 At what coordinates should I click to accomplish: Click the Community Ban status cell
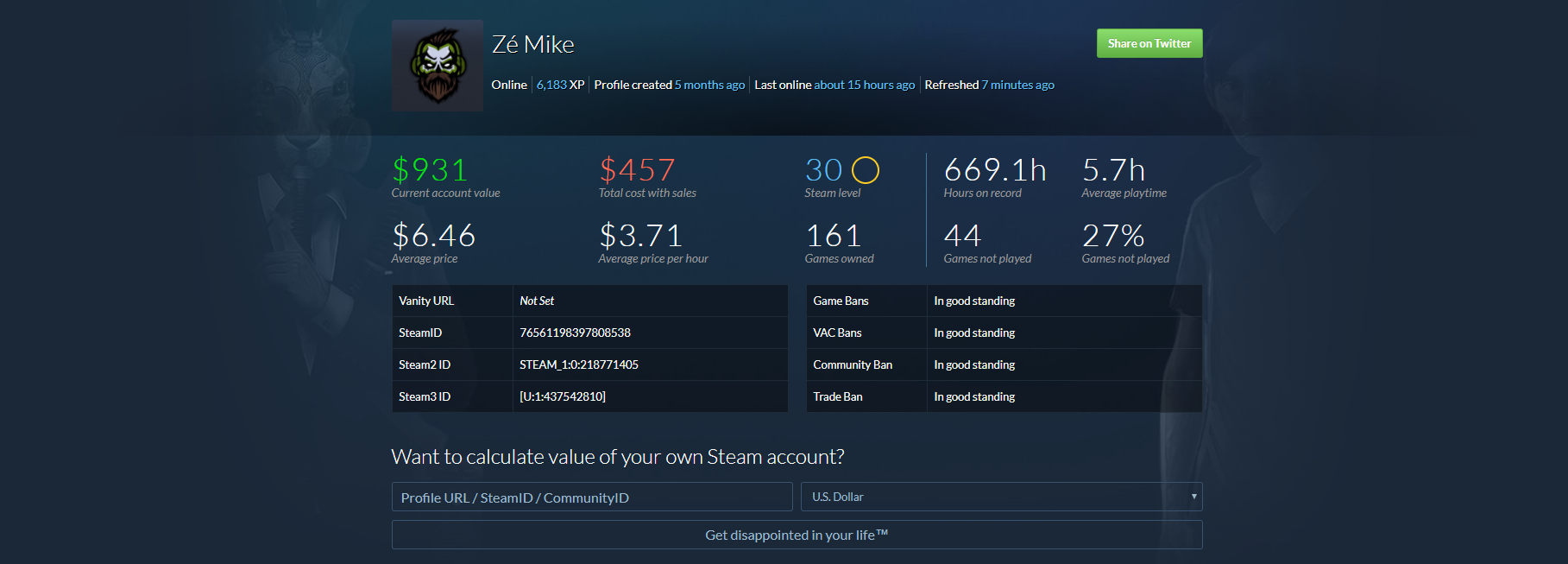[1064, 364]
